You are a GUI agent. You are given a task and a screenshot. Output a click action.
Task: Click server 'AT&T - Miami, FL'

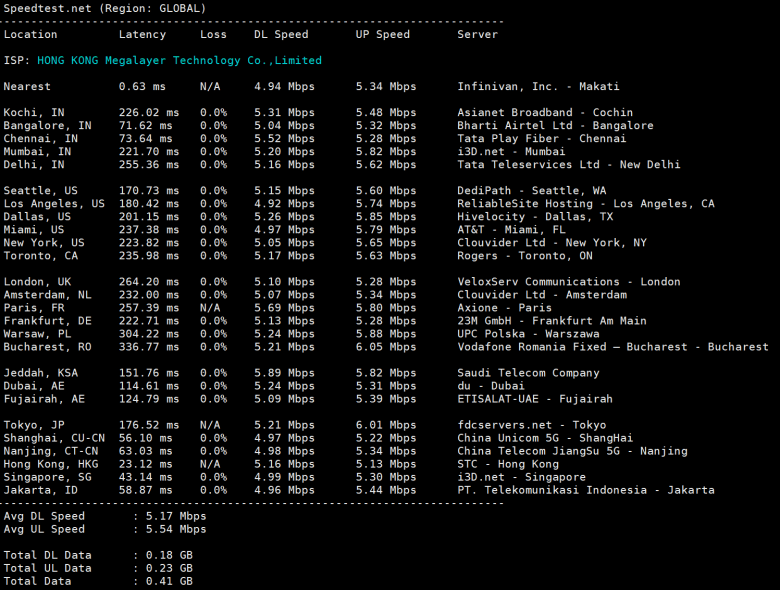coord(511,229)
